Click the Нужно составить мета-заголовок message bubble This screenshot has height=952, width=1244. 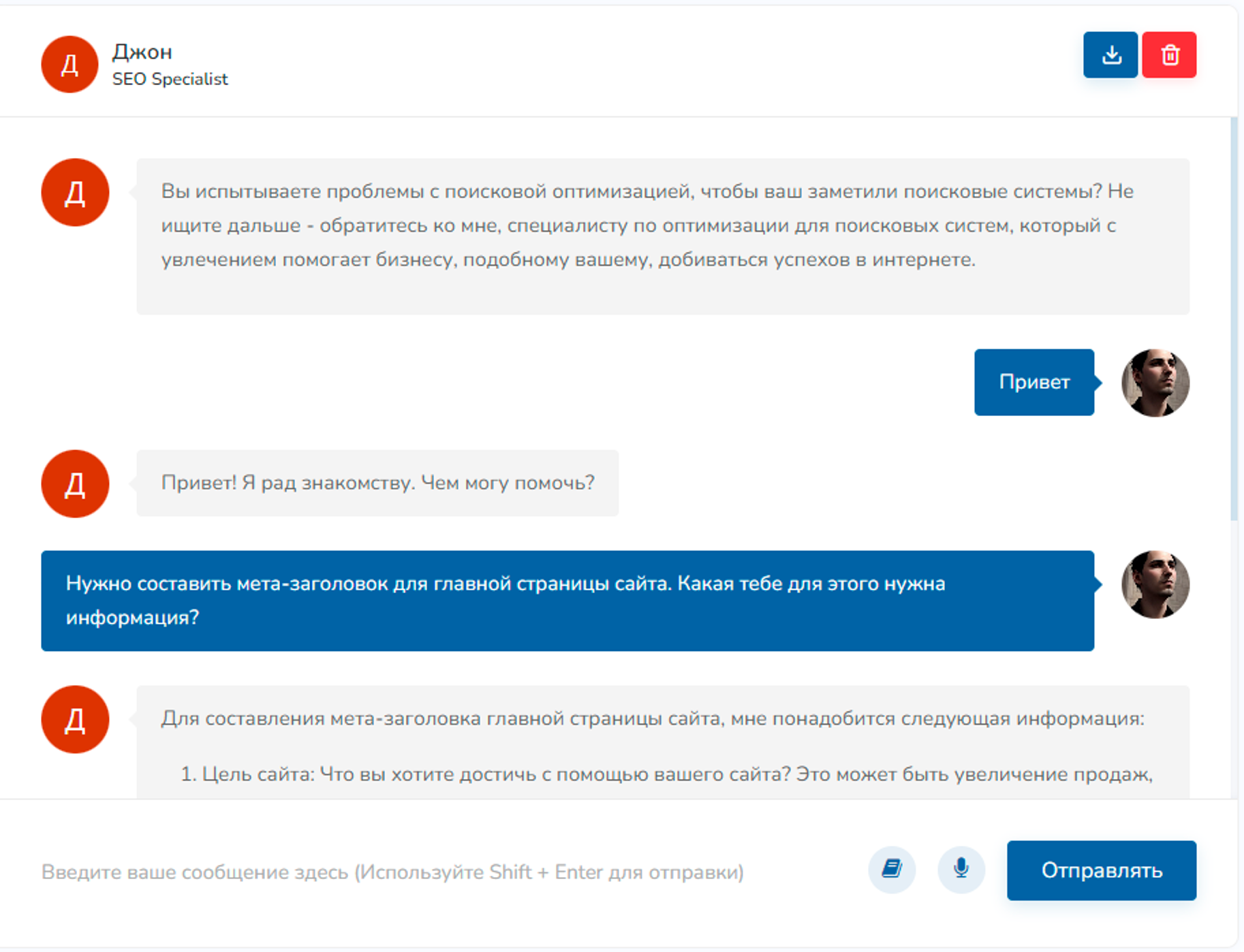[567, 601]
